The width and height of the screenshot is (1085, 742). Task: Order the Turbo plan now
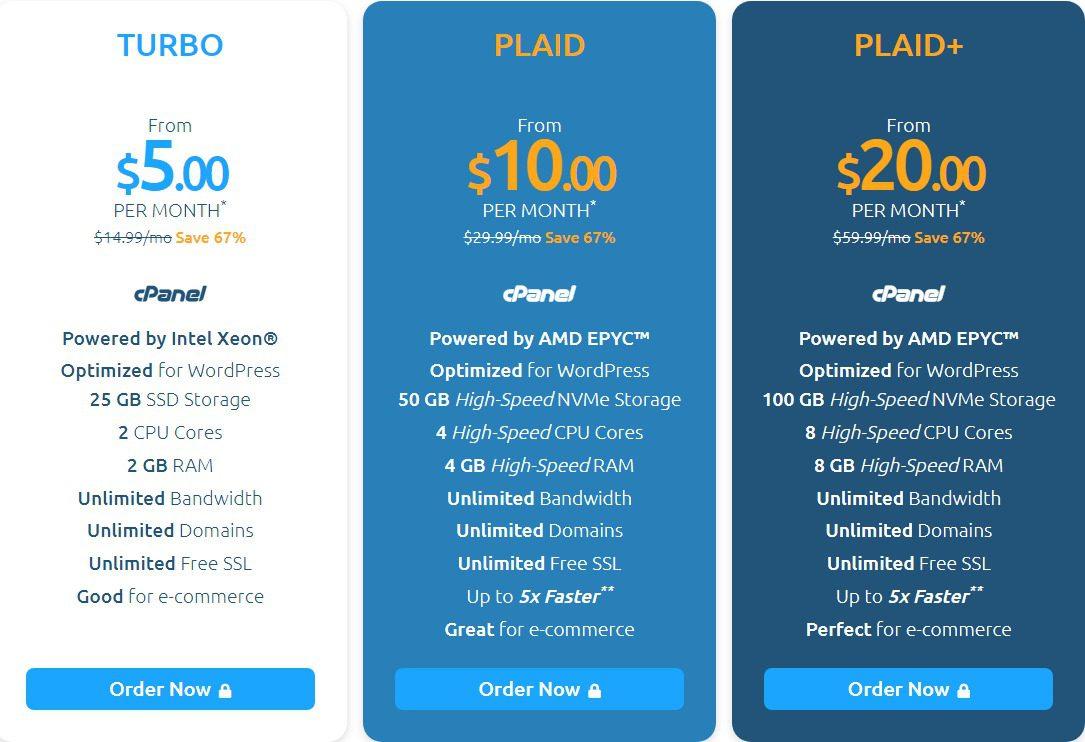pos(170,689)
